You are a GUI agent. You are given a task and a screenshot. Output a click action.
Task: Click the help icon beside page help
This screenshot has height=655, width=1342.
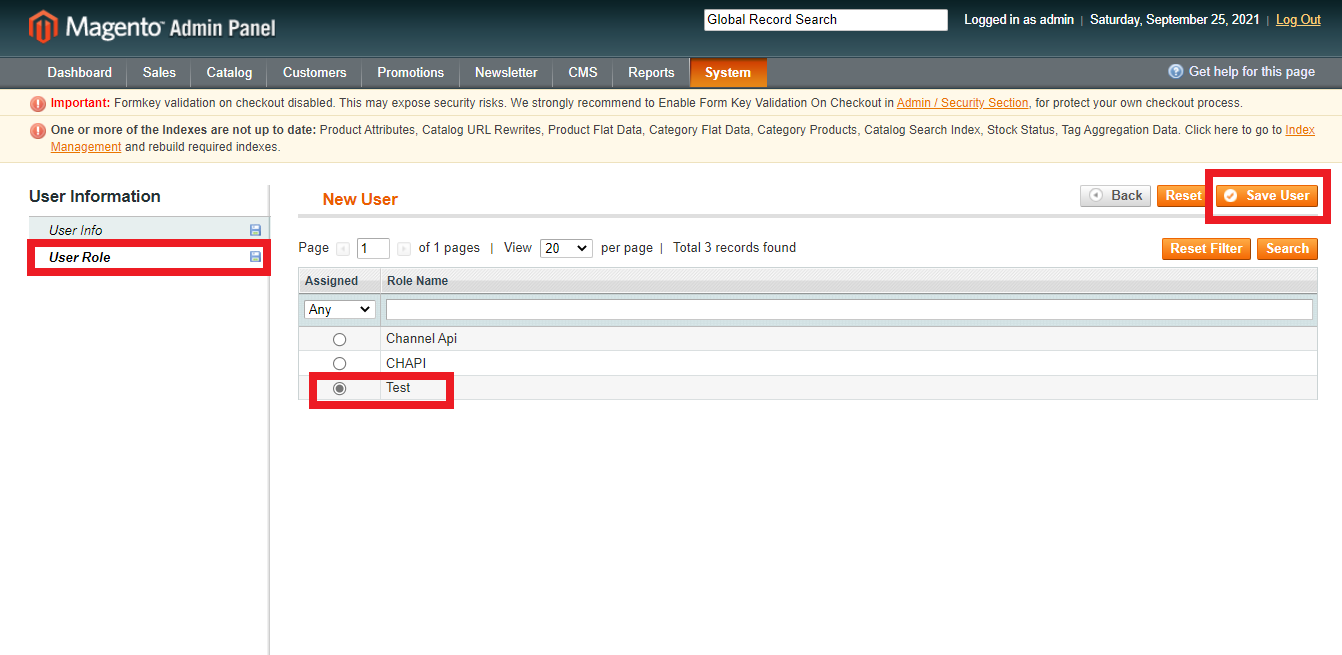(1176, 72)
